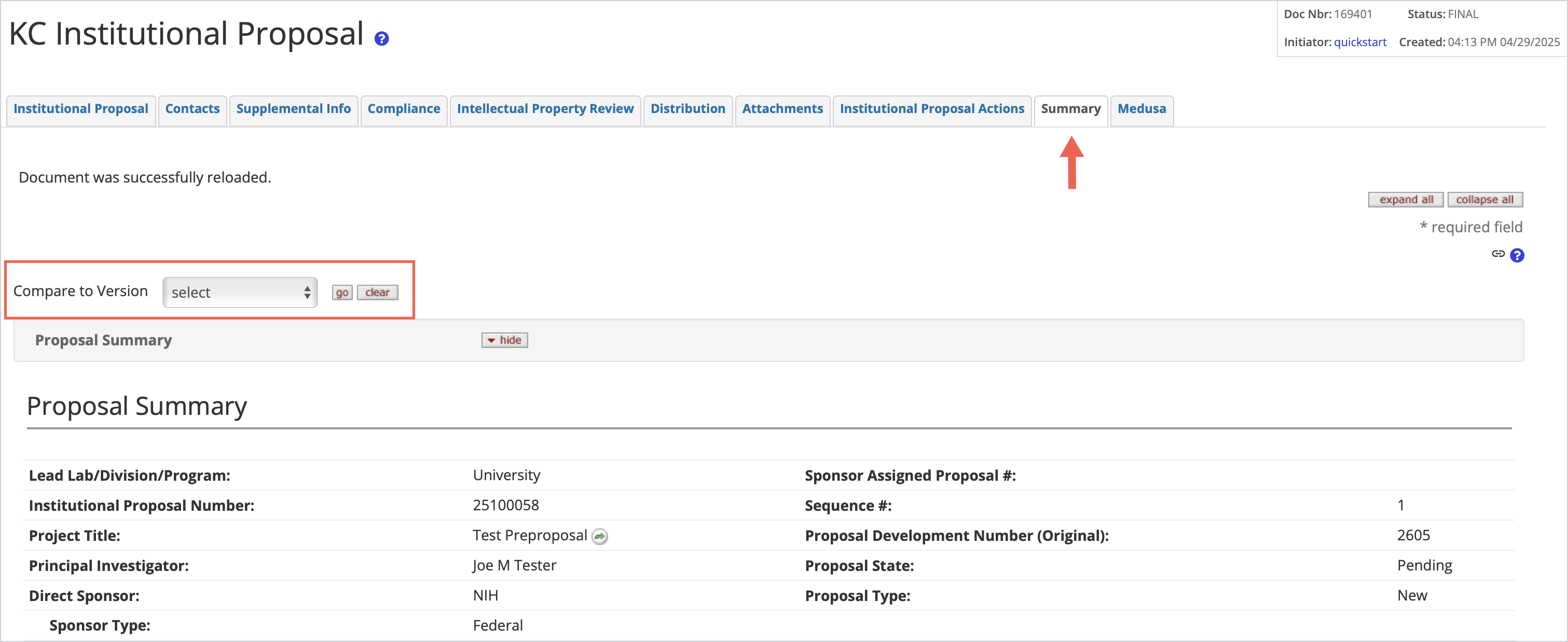This screenshot has height=642, width=1568.
Task: Open the Compliance tab
Action: click(x=404, y=109)
